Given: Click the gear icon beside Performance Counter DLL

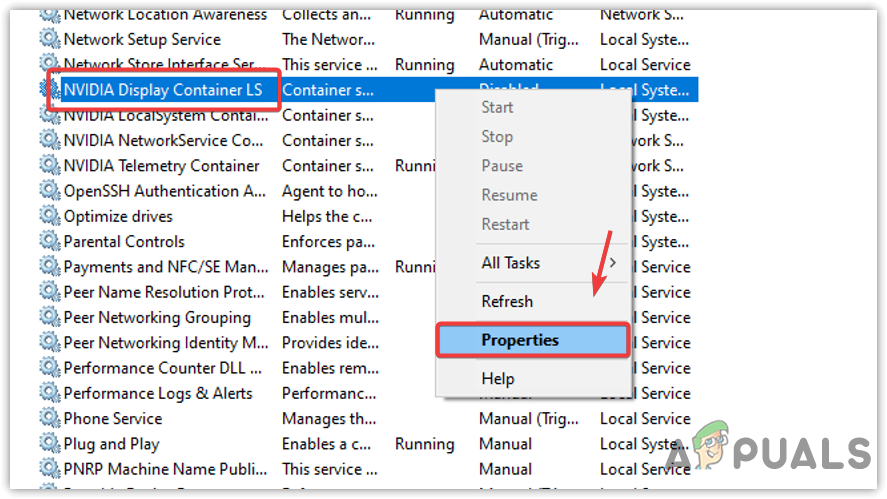Looking at the screenshot, I should tap(50, 368).
